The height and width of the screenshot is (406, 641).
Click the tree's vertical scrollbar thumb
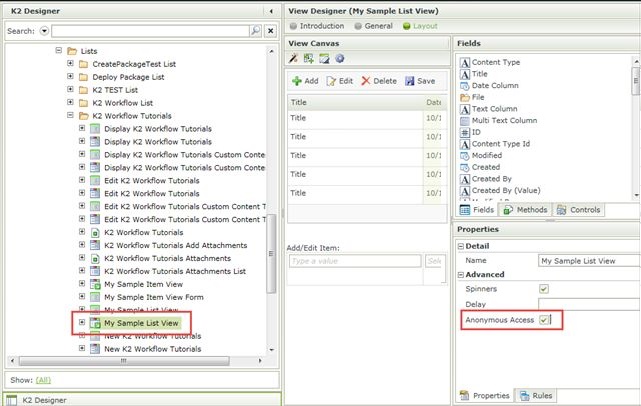271,253
